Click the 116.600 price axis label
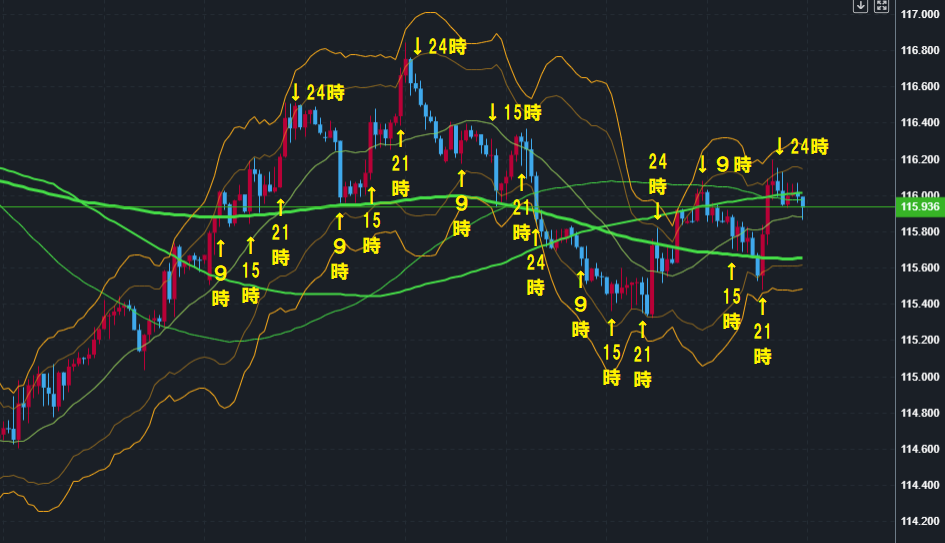945x543 pixels. [920, 87]
